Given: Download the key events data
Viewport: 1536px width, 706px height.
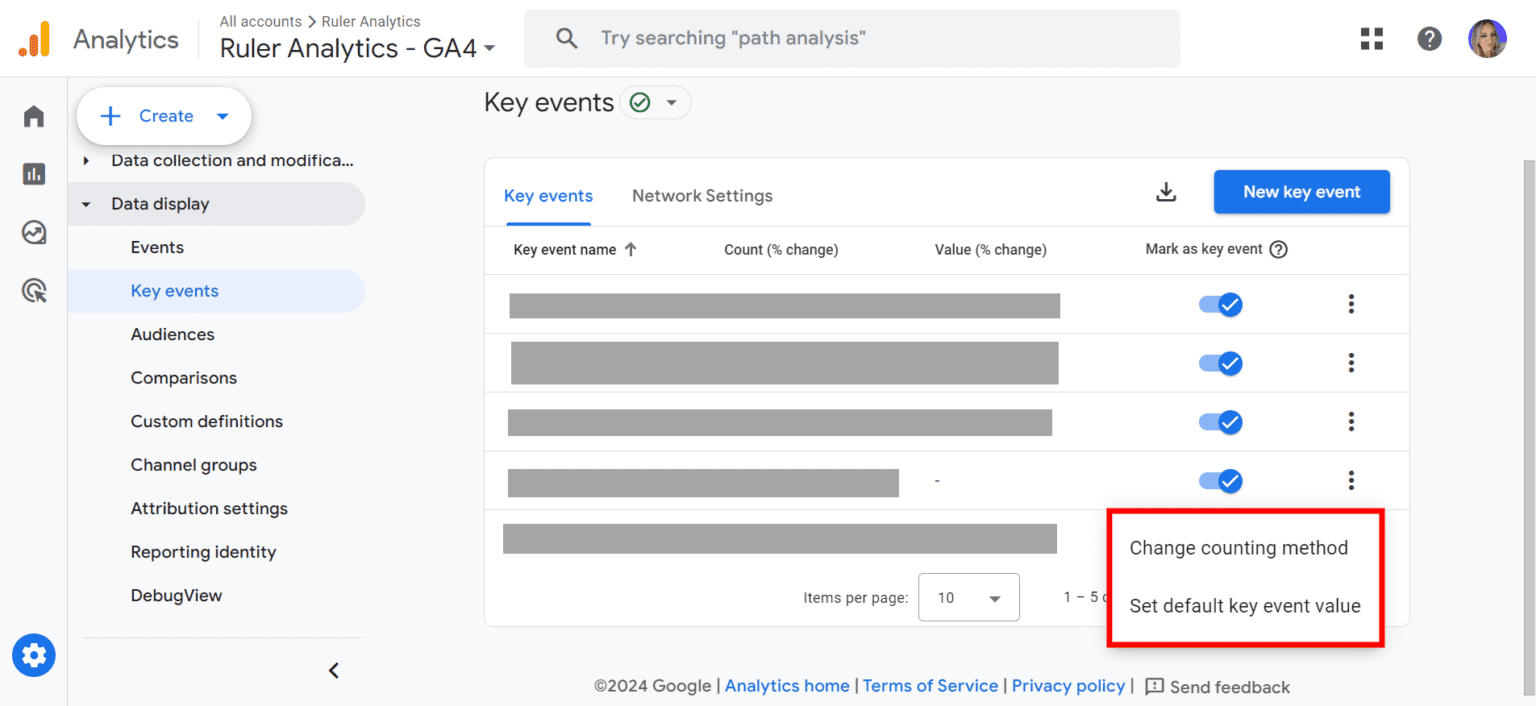Looking at the screenshot, I should 1166,192.
